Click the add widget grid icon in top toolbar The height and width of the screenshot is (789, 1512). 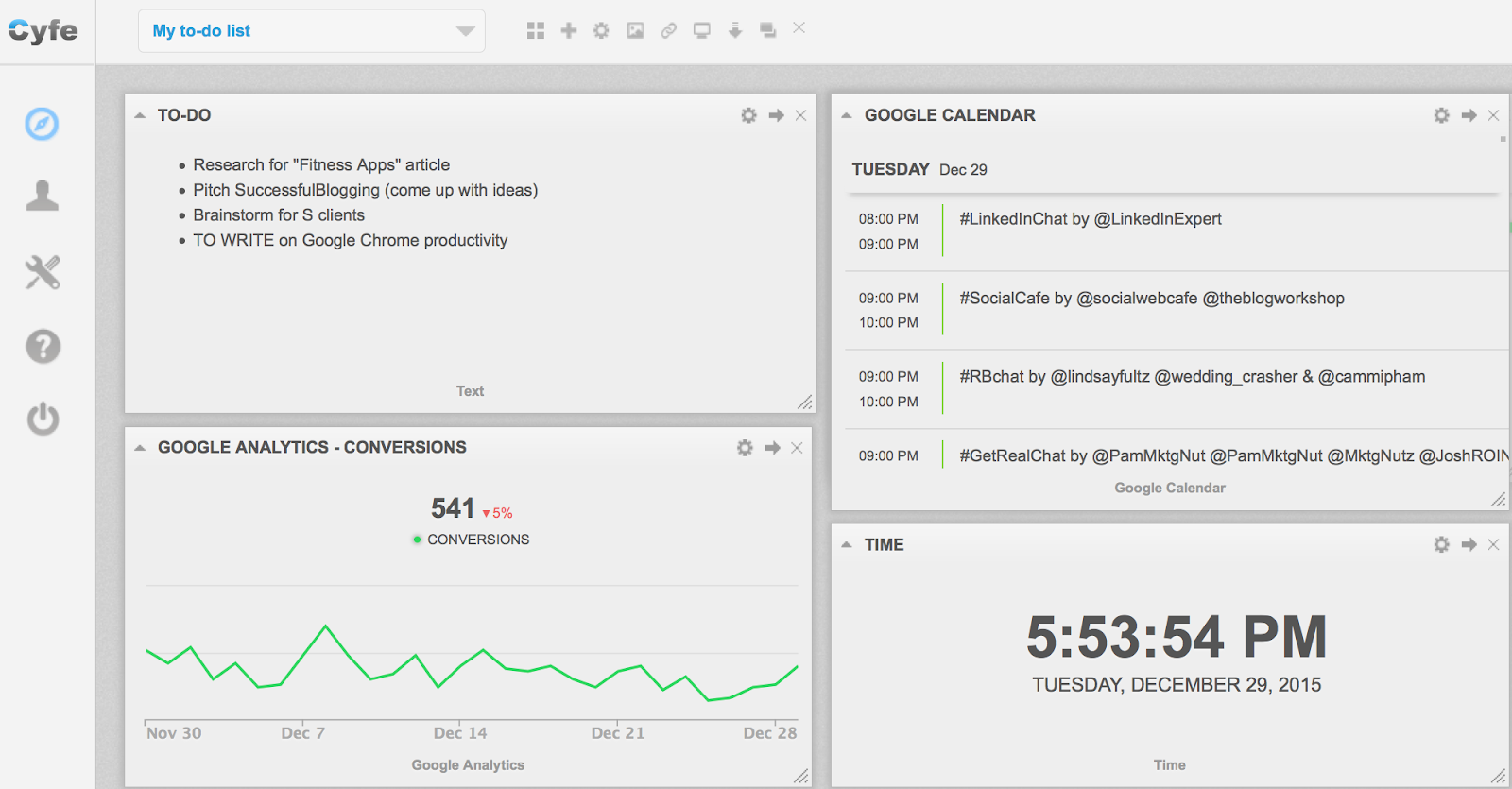[x=536, y=31]
